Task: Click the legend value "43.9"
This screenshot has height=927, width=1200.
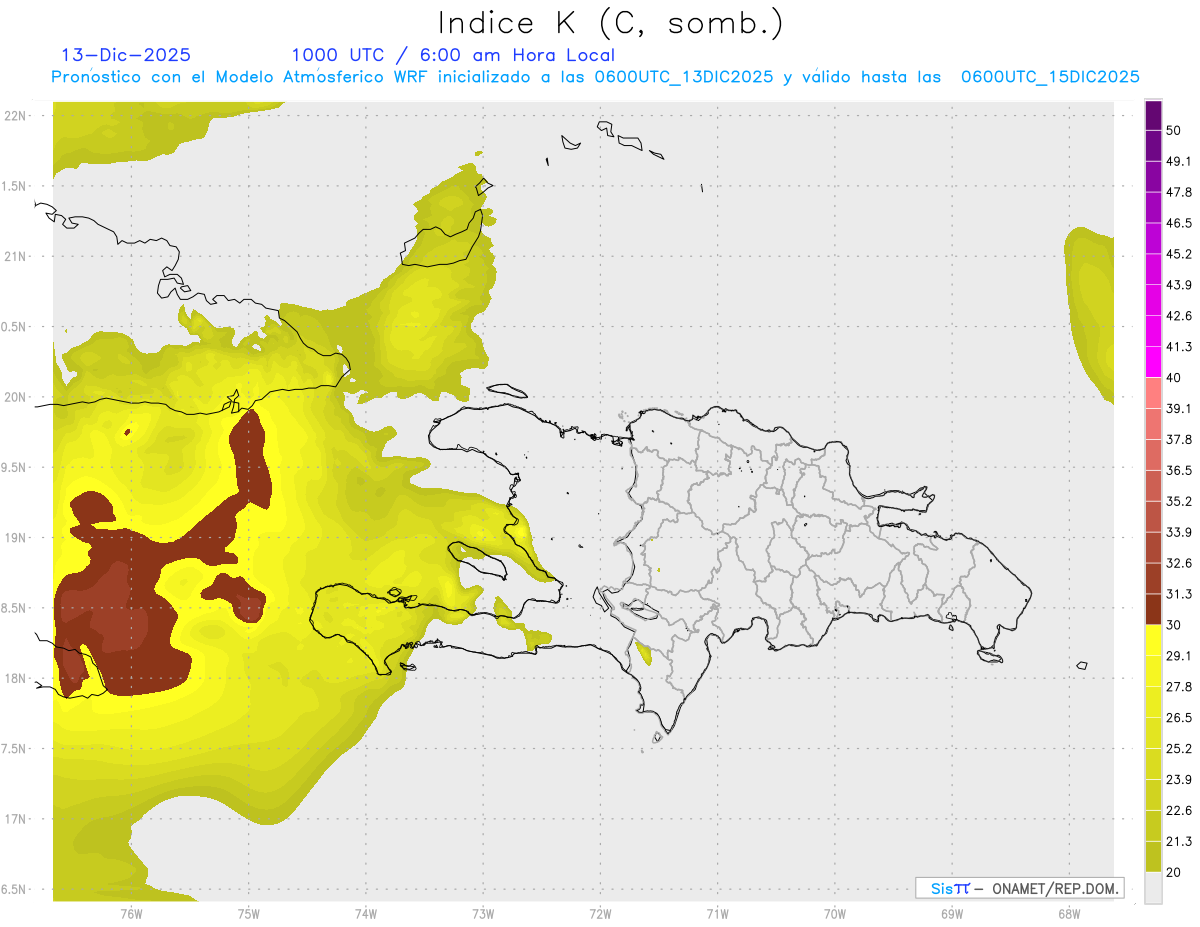Action: coord(1179,285)
